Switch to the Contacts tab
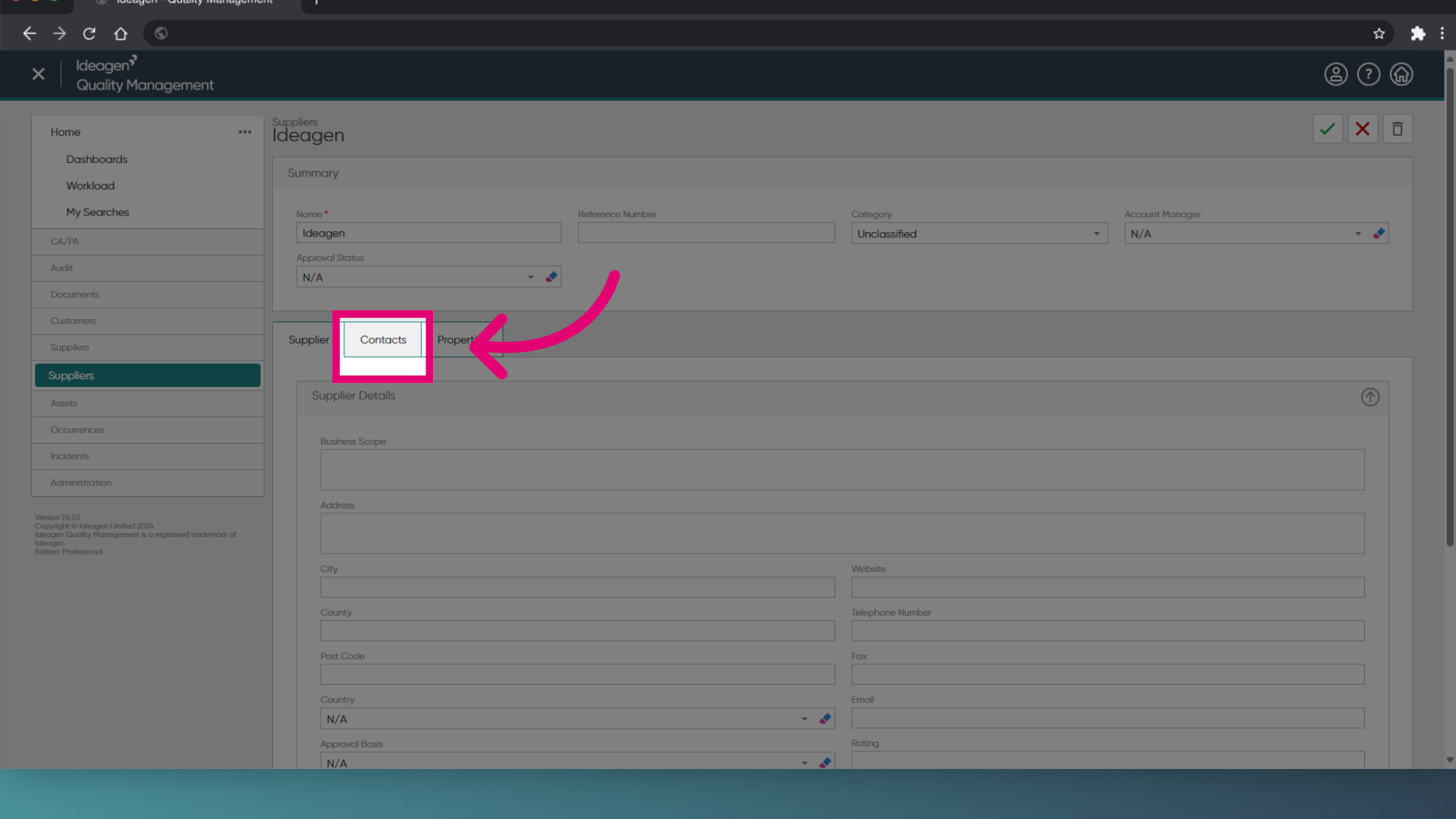 pos(383,340)
